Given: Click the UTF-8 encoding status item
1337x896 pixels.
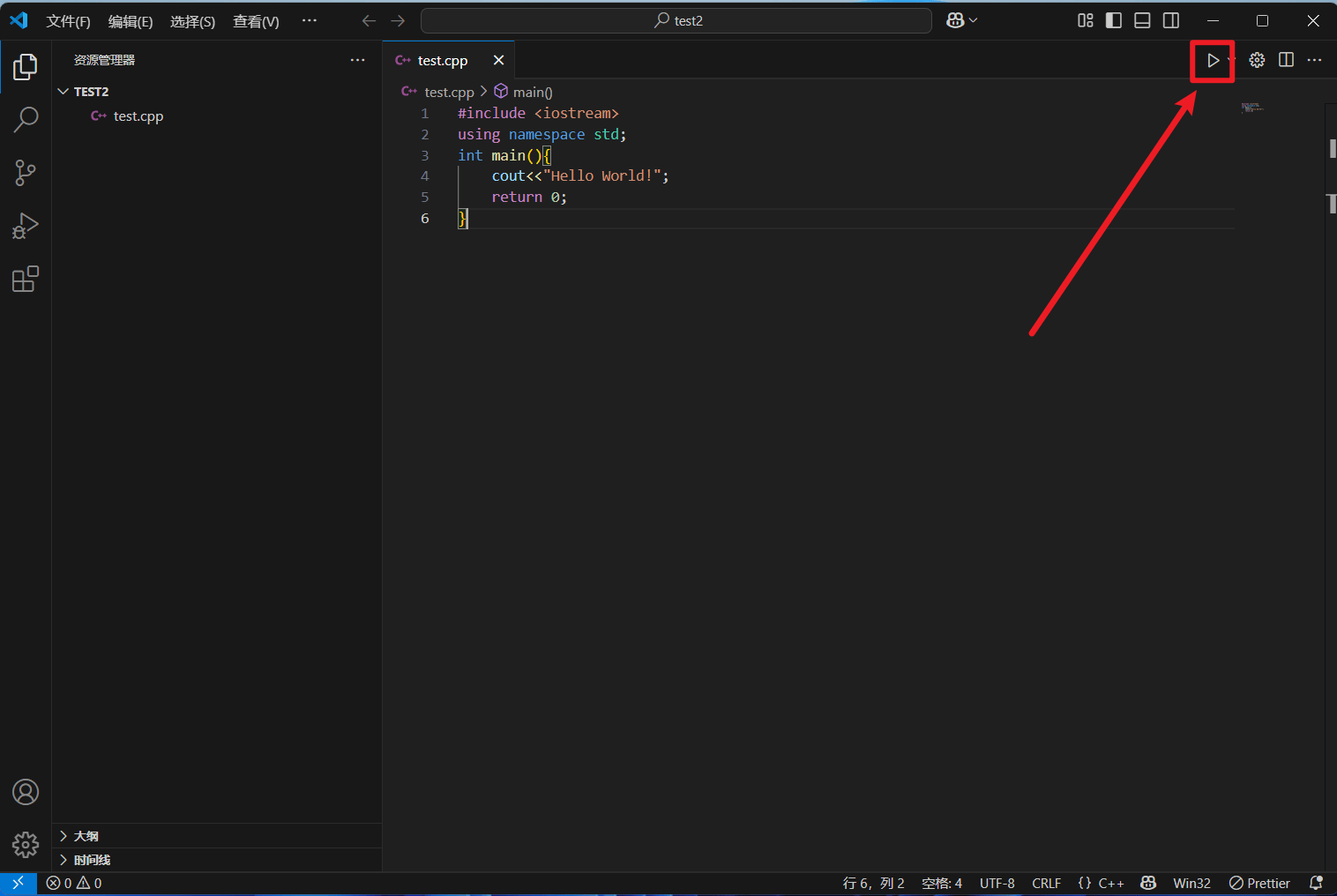Looking at the screenshot, I should point(997,883).
